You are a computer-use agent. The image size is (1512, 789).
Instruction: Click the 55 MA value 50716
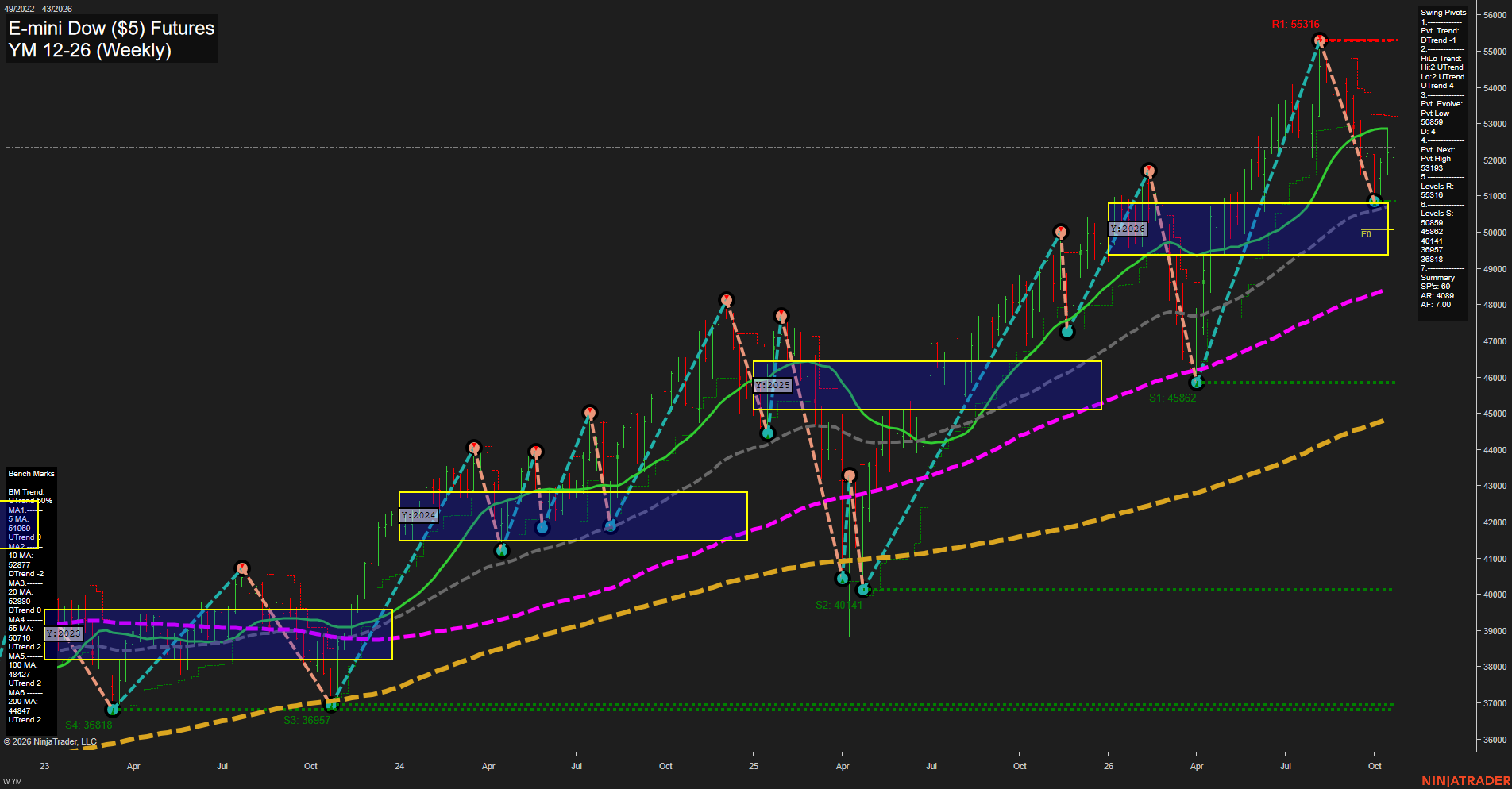(20, 637)
